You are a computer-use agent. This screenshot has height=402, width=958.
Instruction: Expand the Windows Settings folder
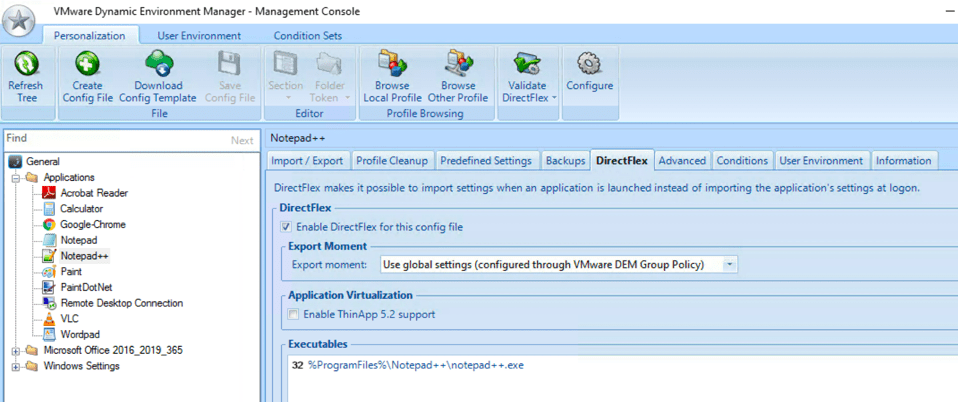[x=17, y=367]
